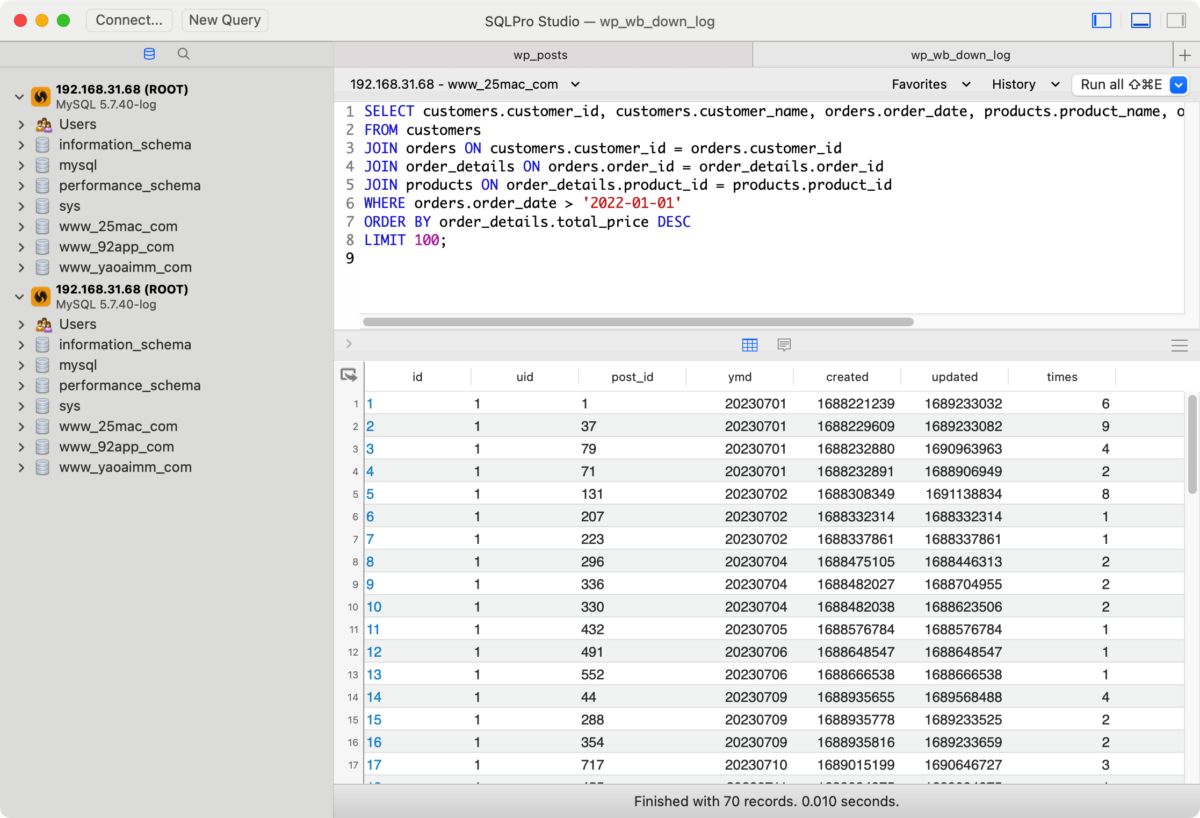
Task: Show the query messages view icon
Action: (x=784, y=345)
